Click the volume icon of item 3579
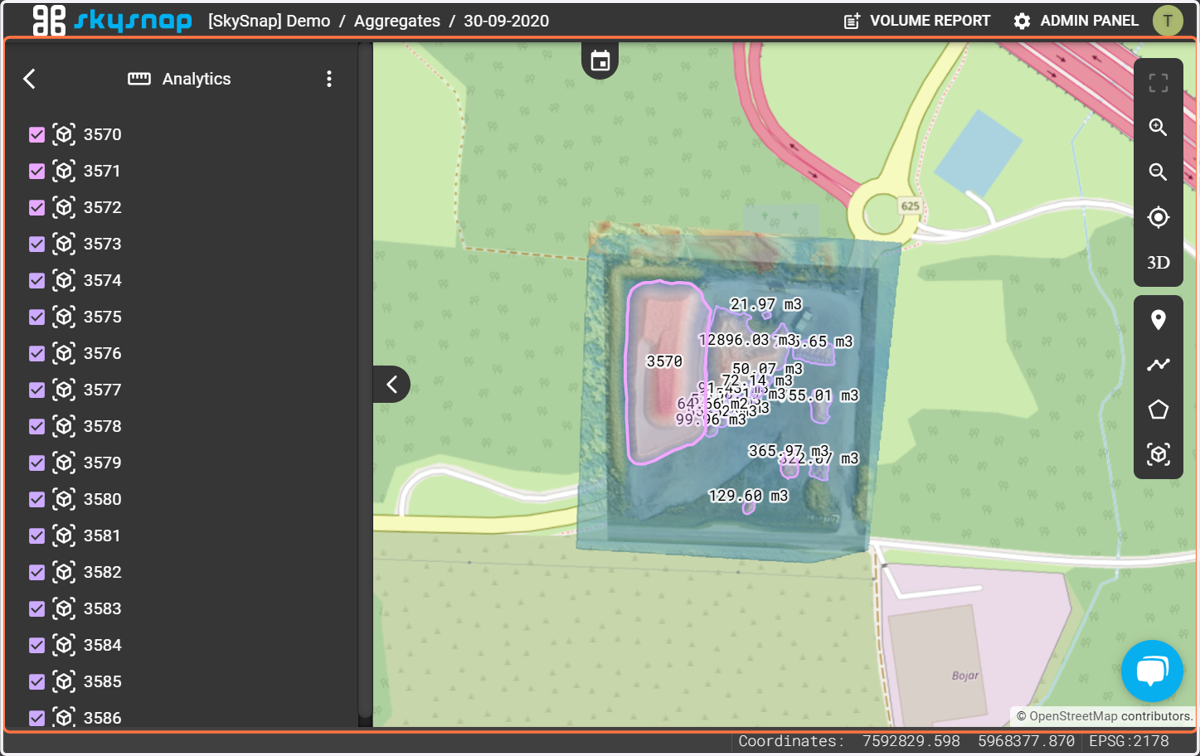Screen dimensions: 1200x756 [x=64, y=463]
